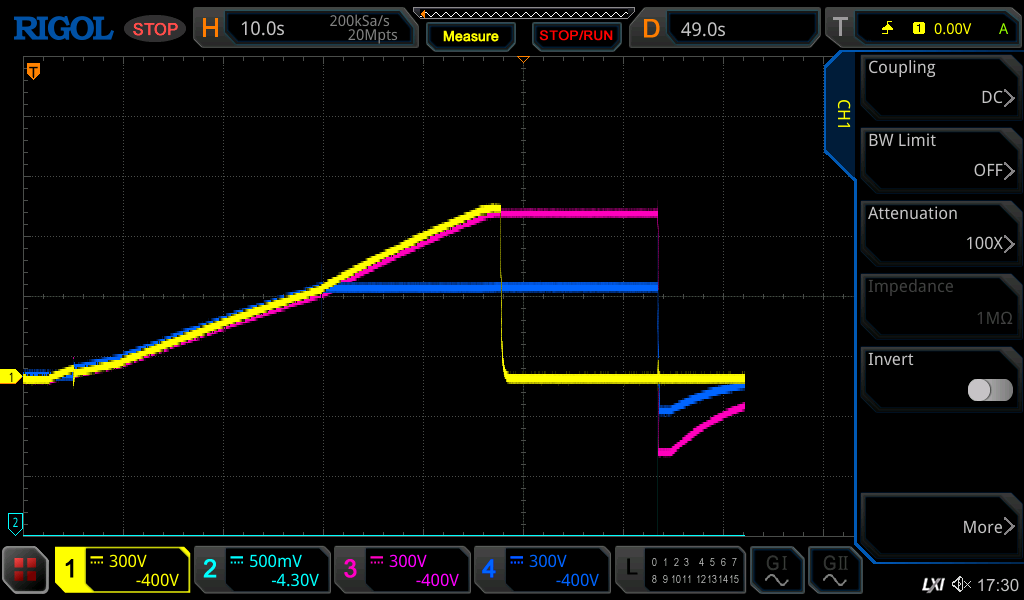
Task: Open the logic analyzer L channel panel
Action: pyautogui.click(x=679, y=570)
